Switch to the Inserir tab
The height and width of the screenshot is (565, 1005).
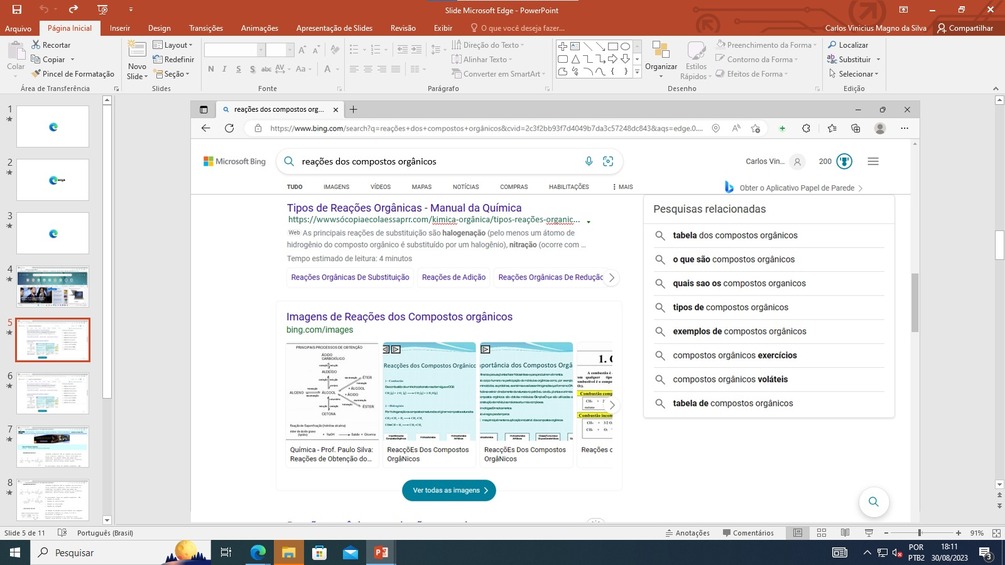pyautogui.click(x=119, y=28)
